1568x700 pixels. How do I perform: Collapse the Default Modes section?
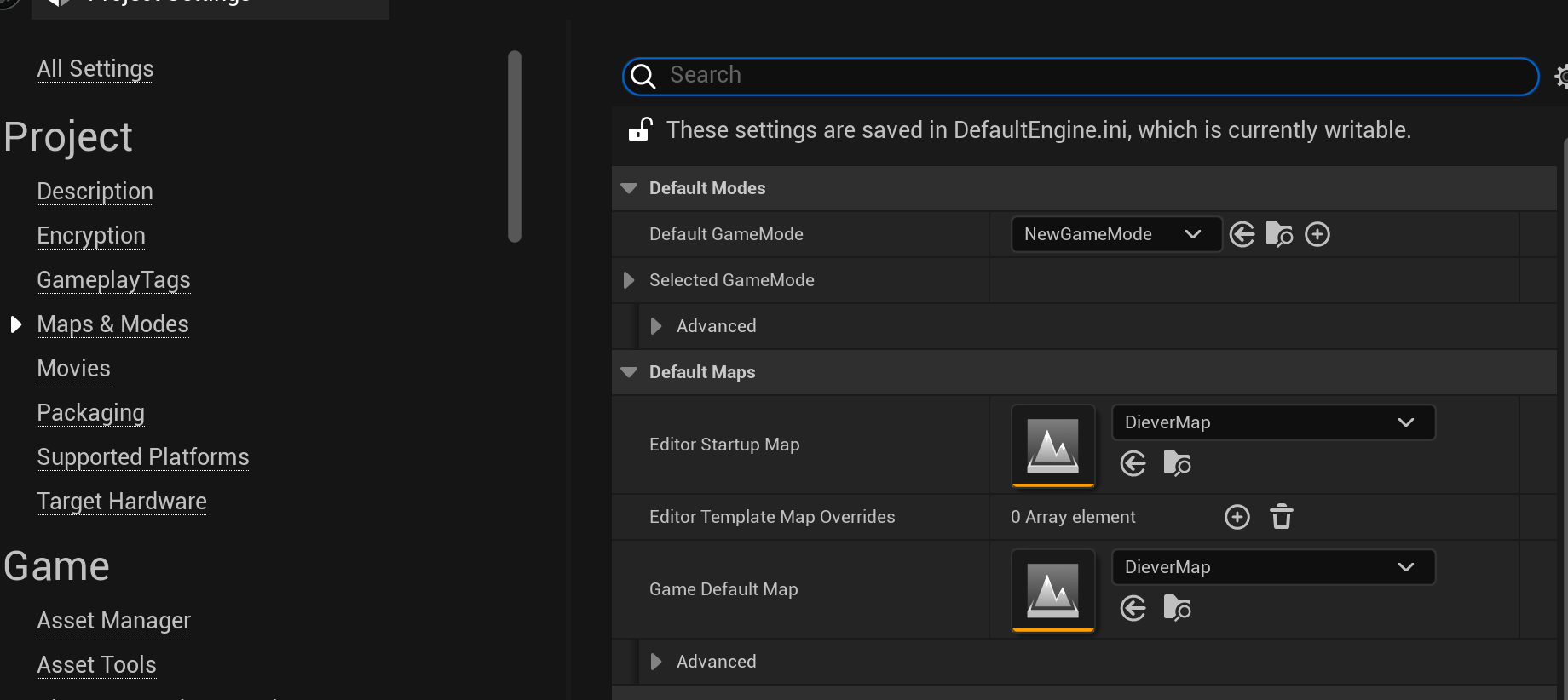point(629,188)
